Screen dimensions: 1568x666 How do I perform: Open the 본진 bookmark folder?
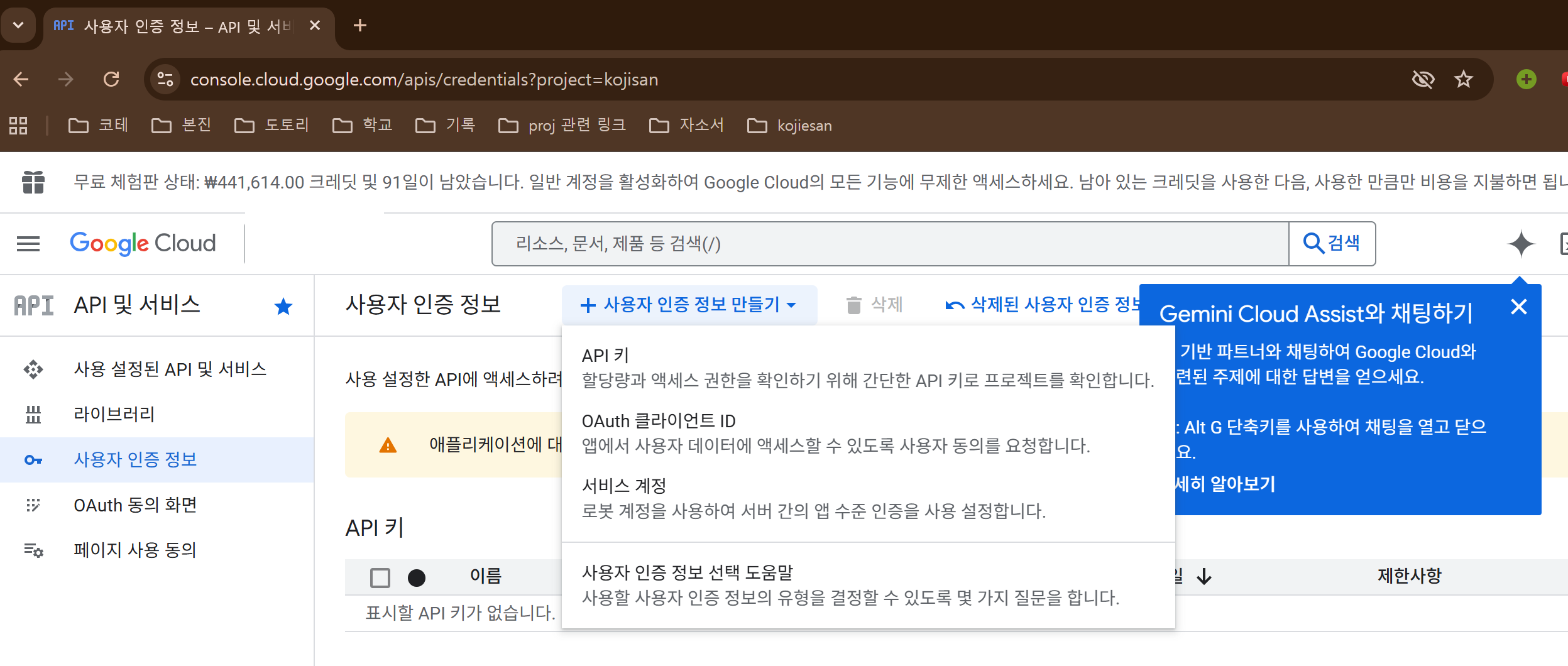tap(181, 126)
